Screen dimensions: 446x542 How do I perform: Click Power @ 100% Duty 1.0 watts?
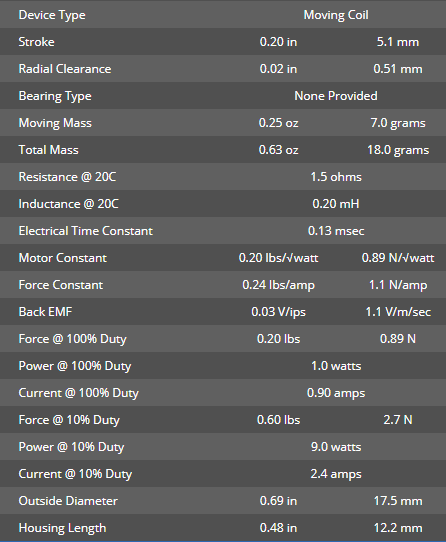336,366
